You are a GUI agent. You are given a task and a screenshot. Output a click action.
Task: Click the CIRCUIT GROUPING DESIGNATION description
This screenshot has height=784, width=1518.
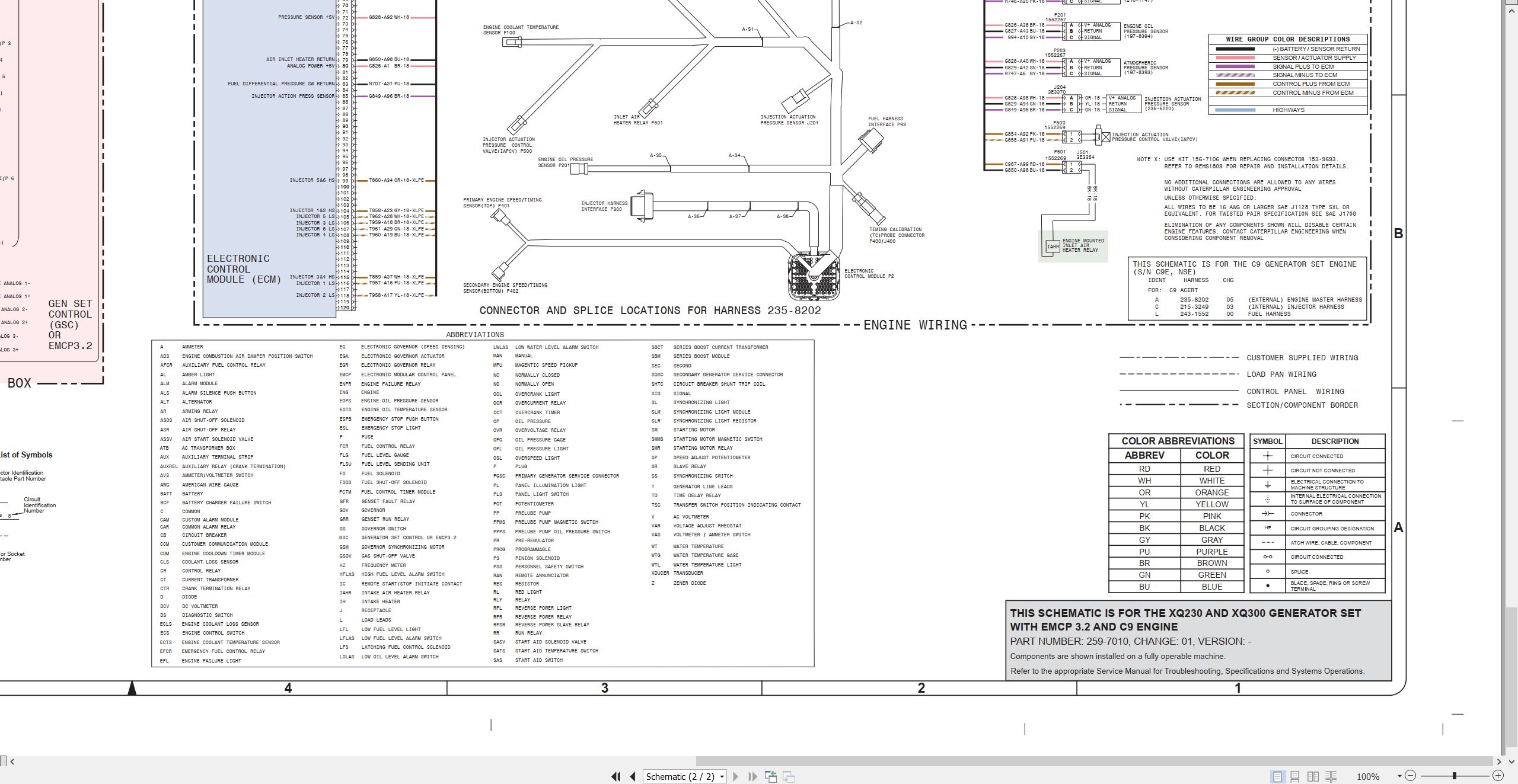click(1332, 529)
